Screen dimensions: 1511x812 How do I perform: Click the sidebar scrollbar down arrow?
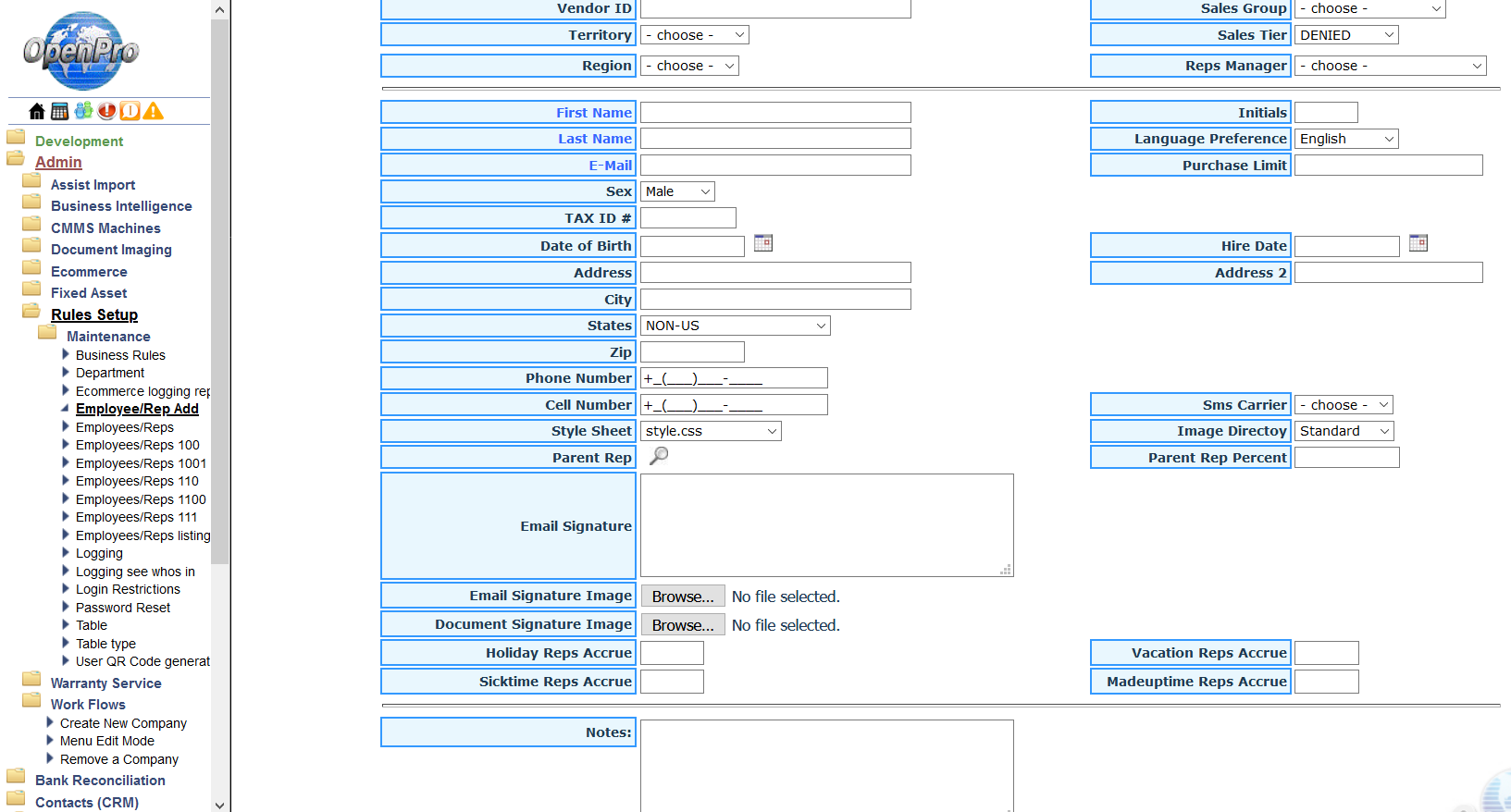(219, 805)
